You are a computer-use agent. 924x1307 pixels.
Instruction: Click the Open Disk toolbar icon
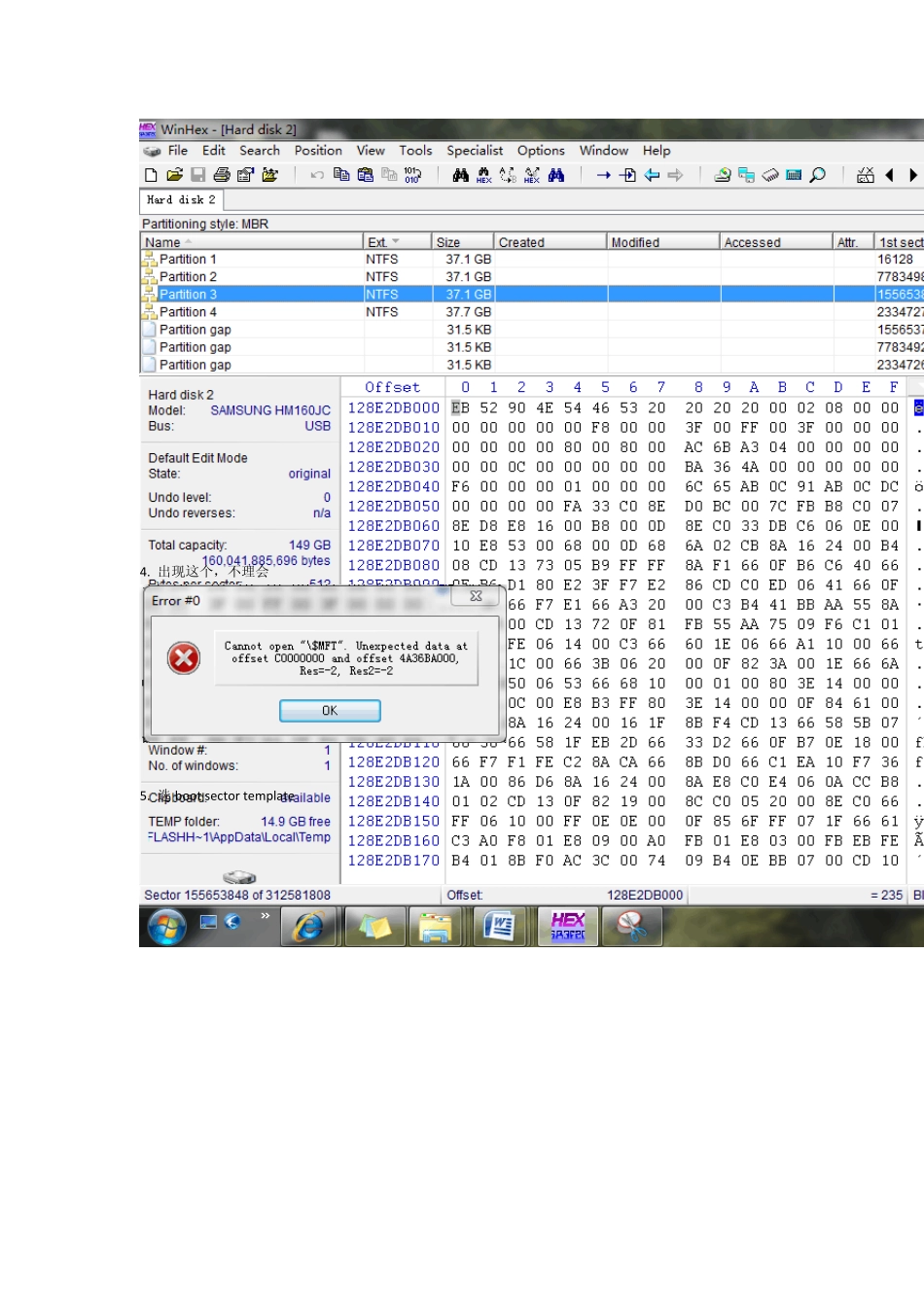(722, 175)
